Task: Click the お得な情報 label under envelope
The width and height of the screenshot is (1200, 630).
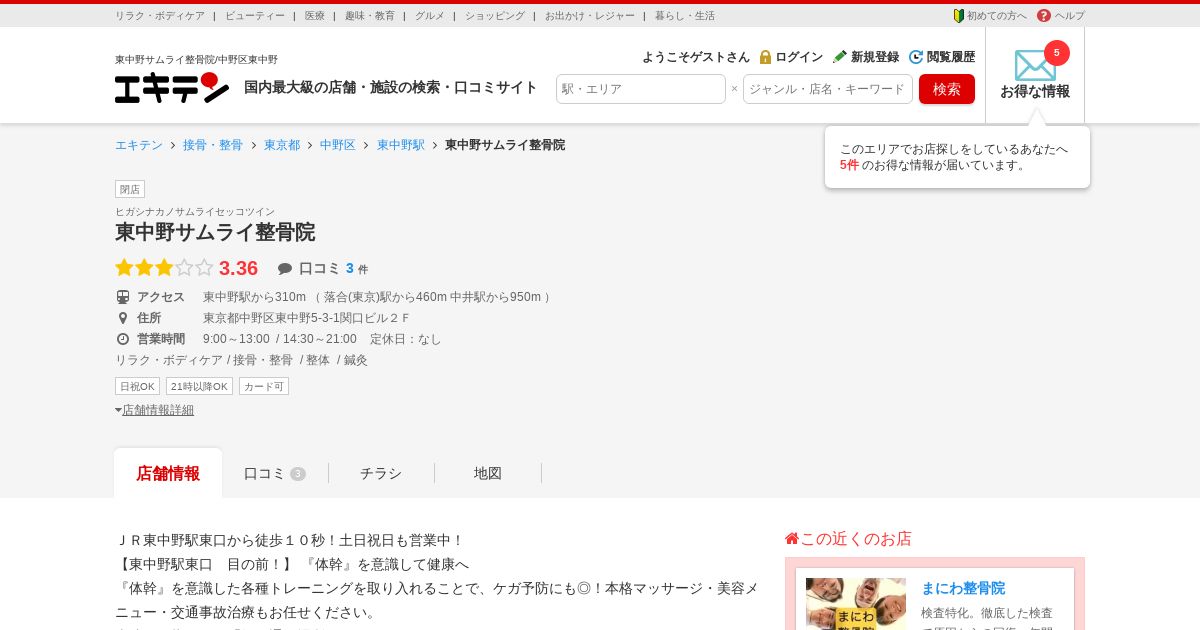Action: [x=1035, y=91]
